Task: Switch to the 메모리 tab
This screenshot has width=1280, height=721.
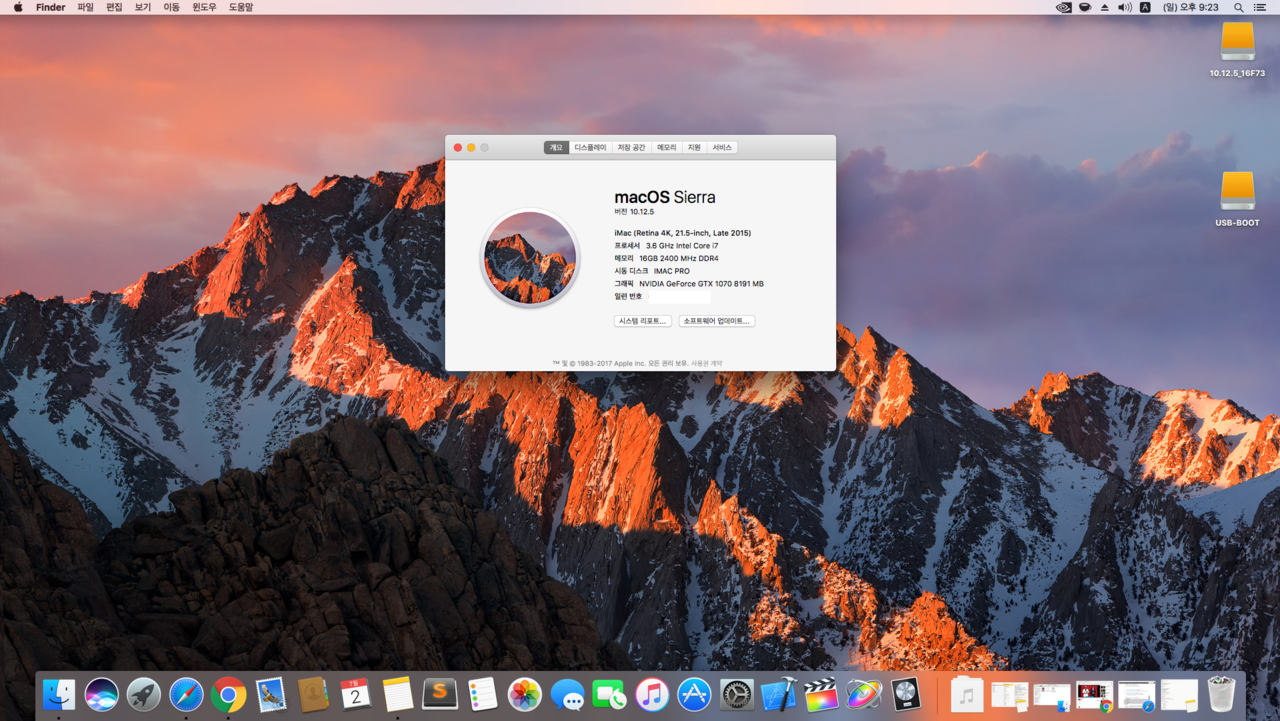Action: (667, 147)
